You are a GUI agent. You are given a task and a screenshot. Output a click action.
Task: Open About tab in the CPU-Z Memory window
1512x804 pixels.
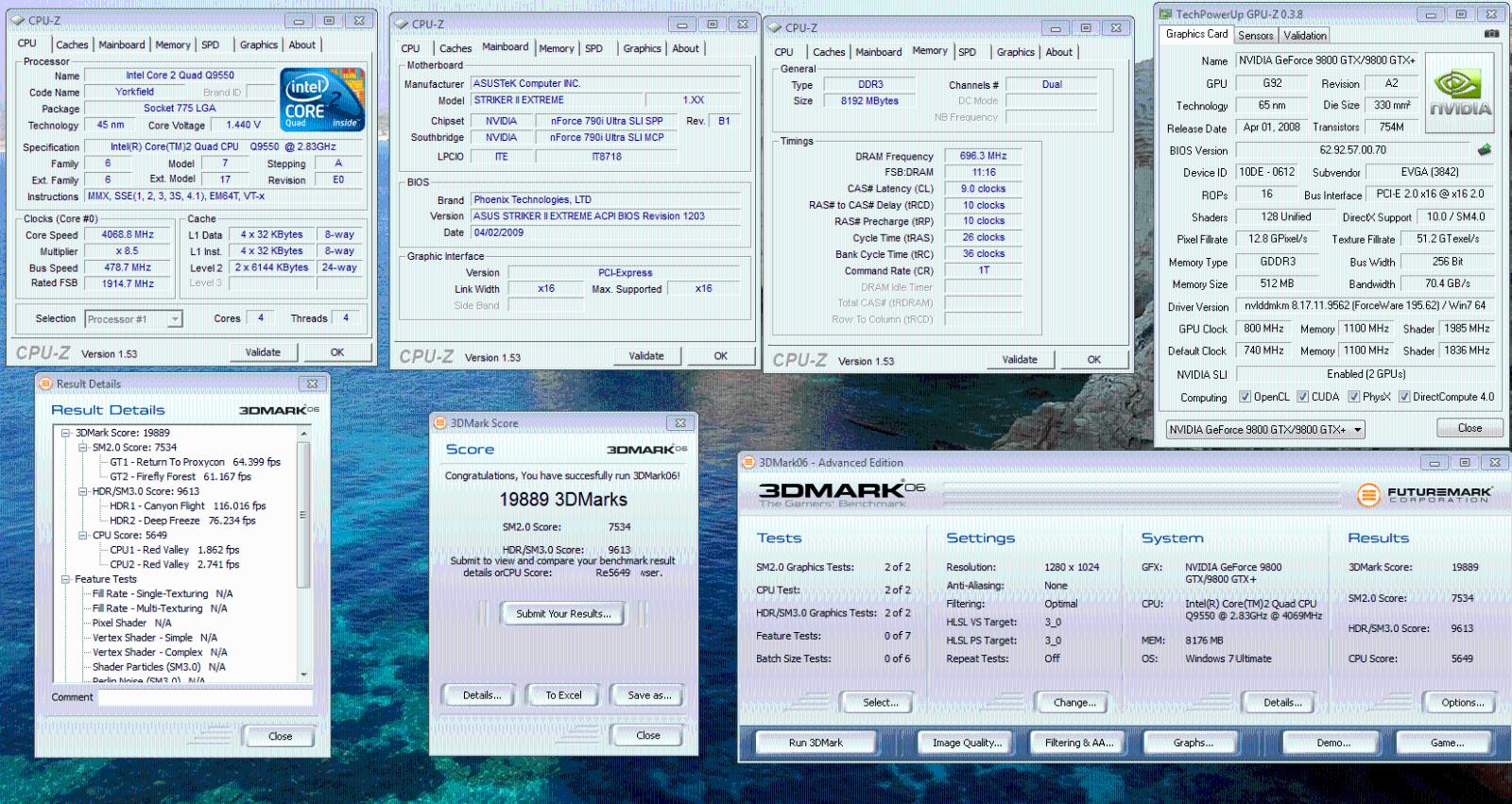coord(1058,52)
